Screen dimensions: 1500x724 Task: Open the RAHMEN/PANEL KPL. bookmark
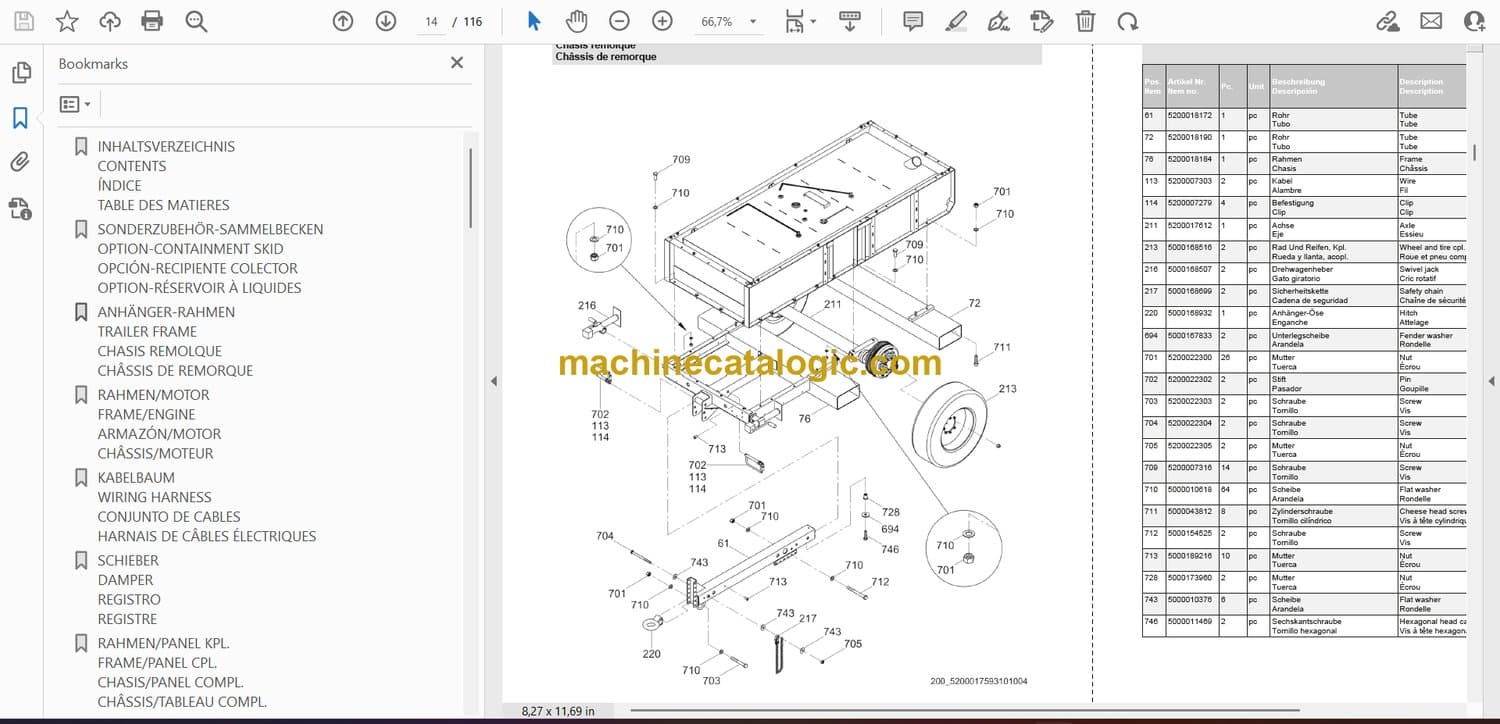(x=163, y=643)
